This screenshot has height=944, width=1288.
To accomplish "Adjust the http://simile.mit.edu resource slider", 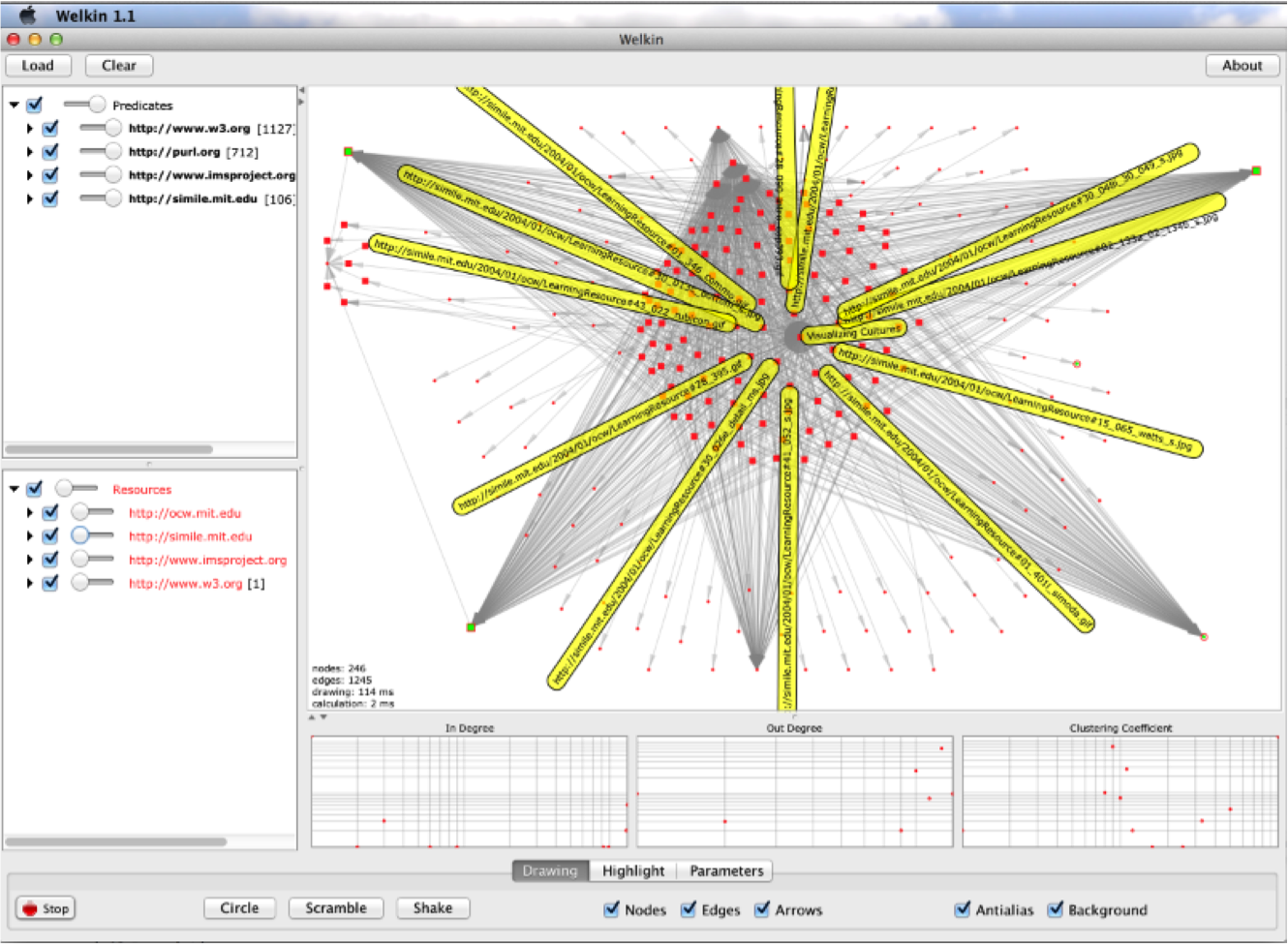I will point(93,535).
